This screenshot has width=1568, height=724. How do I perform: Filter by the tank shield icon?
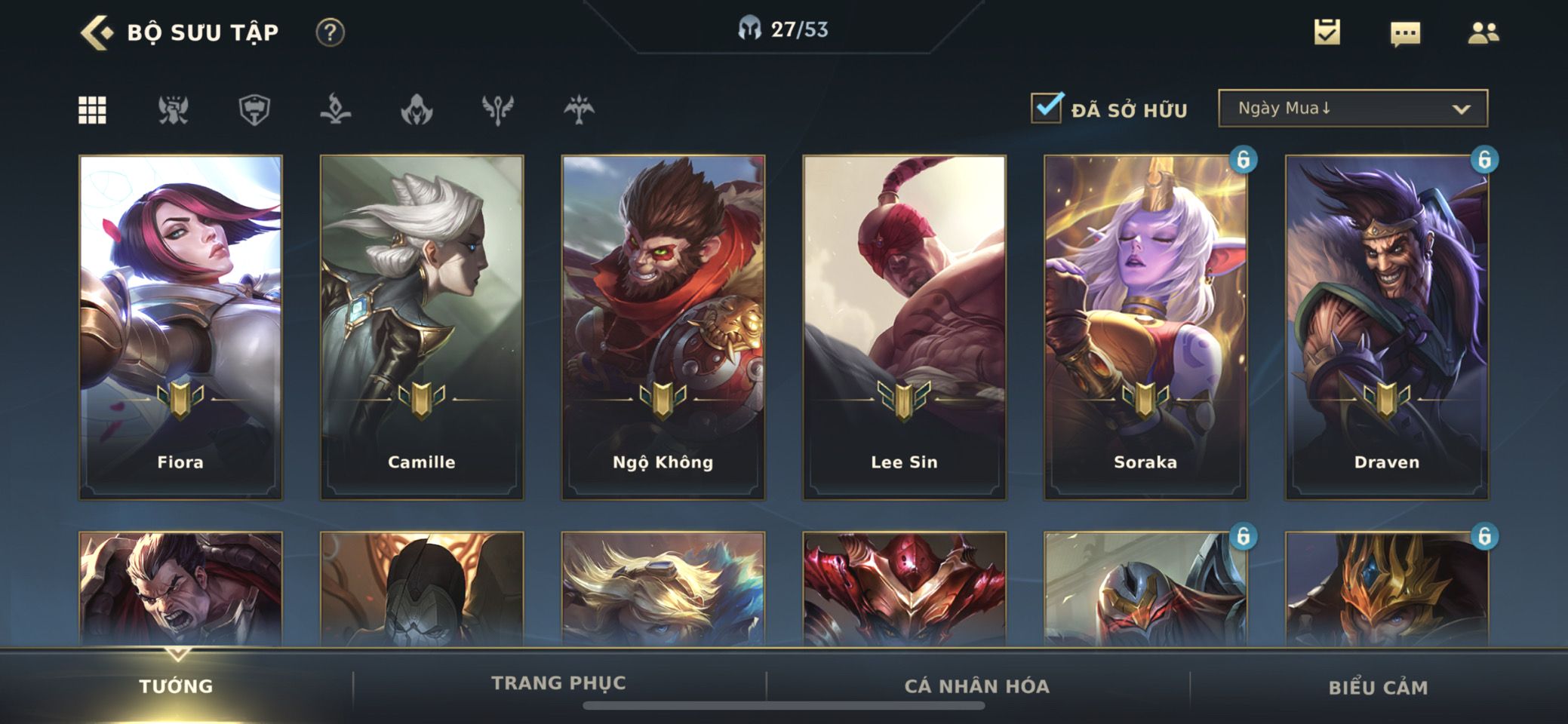pos(254,110)
